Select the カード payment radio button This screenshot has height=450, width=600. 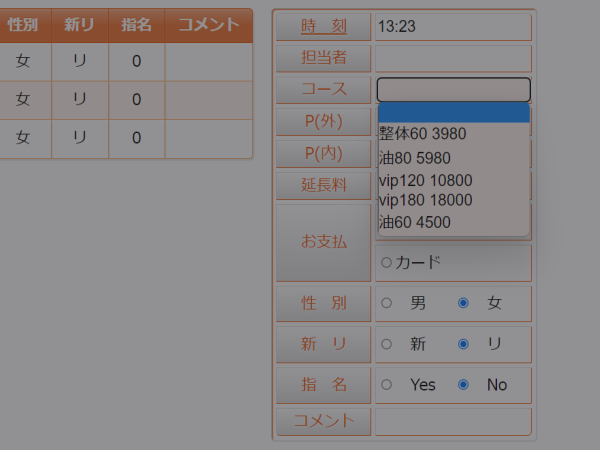386,263
